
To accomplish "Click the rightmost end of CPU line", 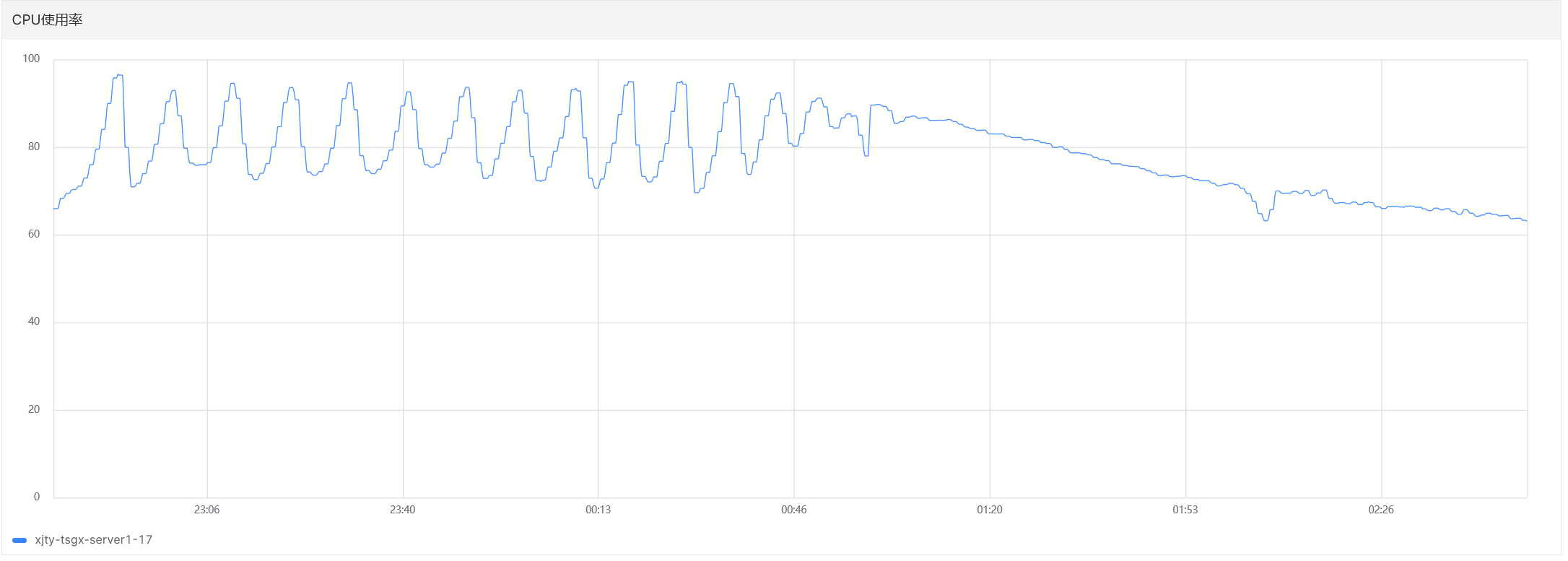I will (x=1526, y=220).
